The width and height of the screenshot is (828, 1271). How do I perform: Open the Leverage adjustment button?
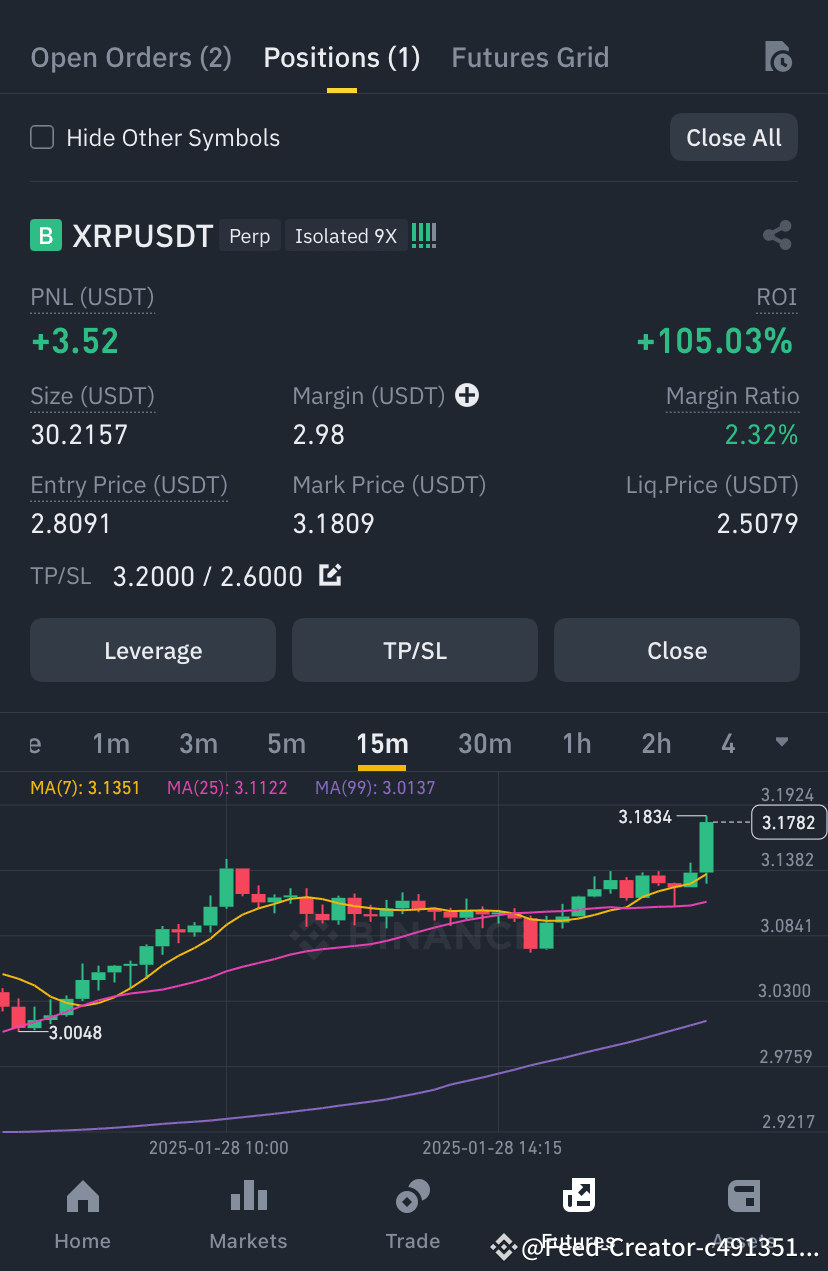tap(152, 650)
